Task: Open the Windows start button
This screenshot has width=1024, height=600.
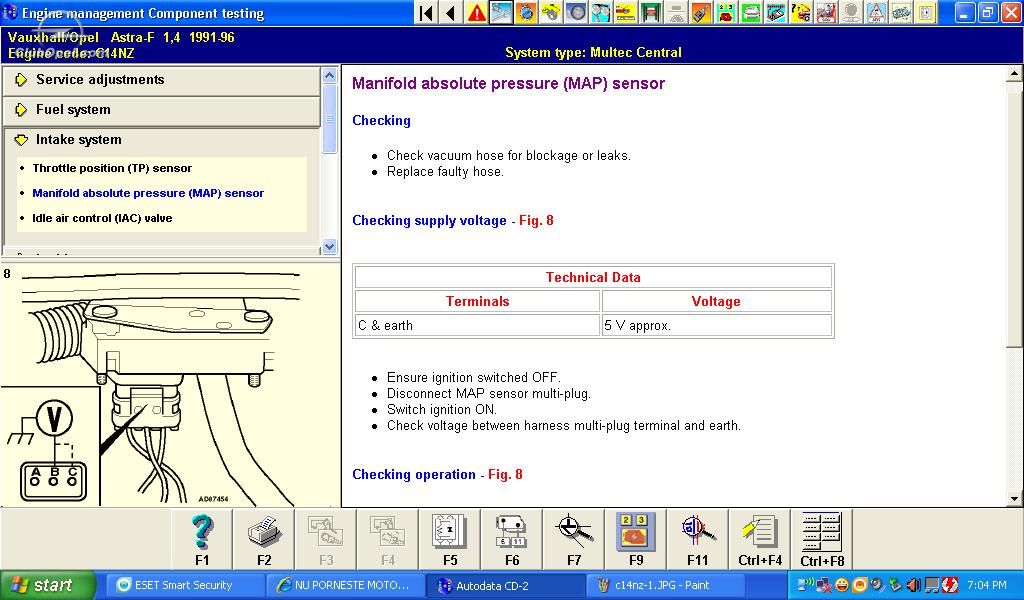Action: (48, 585)
